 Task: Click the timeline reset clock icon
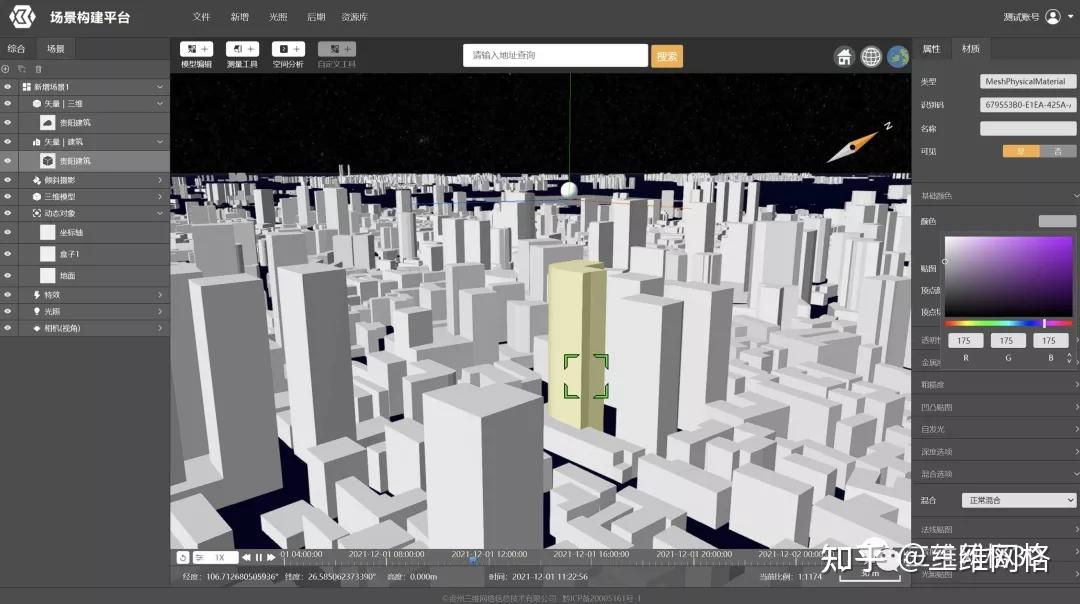click(183, 557)
